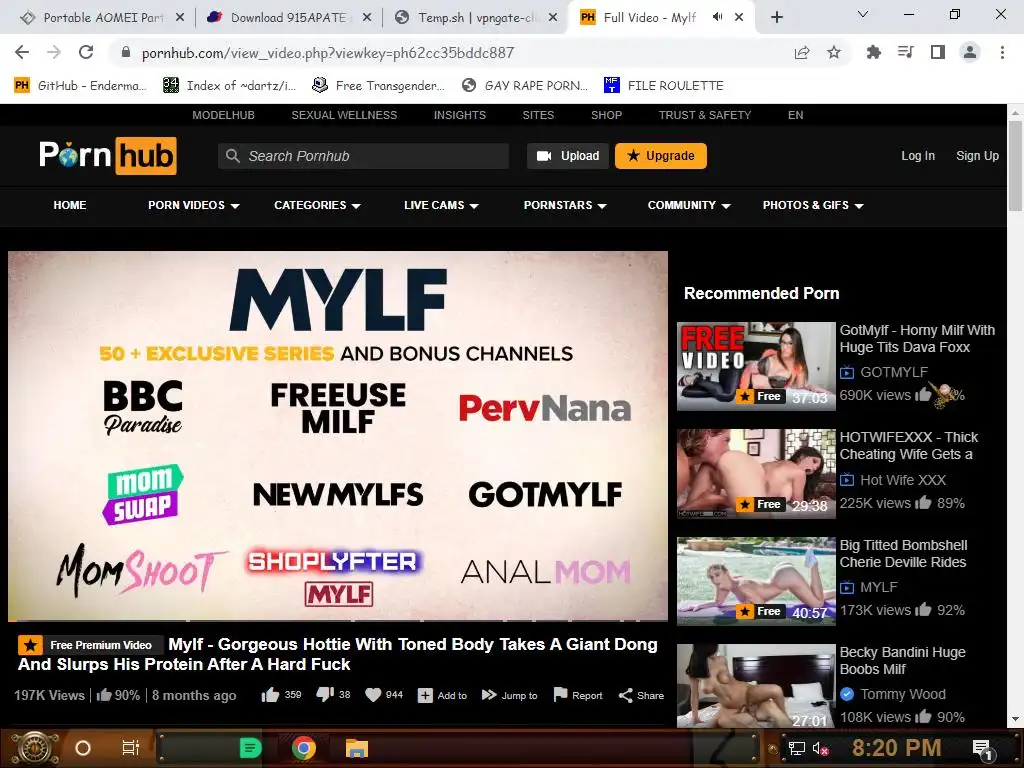Screen dimensions: 1024x768
Task: Open the Chrome three-dot menu
Action: 1002,52
